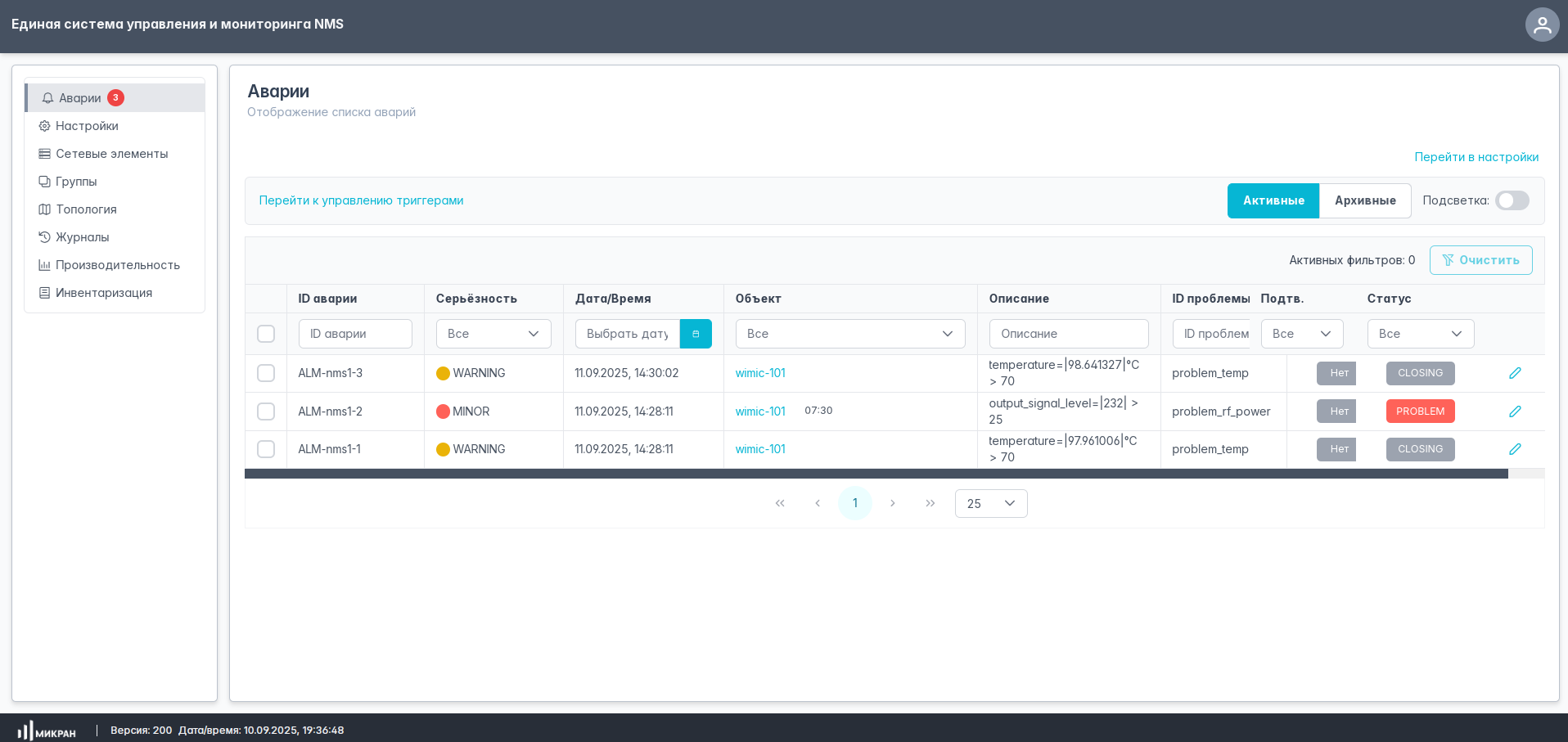This screenshot has width=1568, height=742.
Task: Click the edit pencil for ALM-nms1-1
Action: point(1515,449)
